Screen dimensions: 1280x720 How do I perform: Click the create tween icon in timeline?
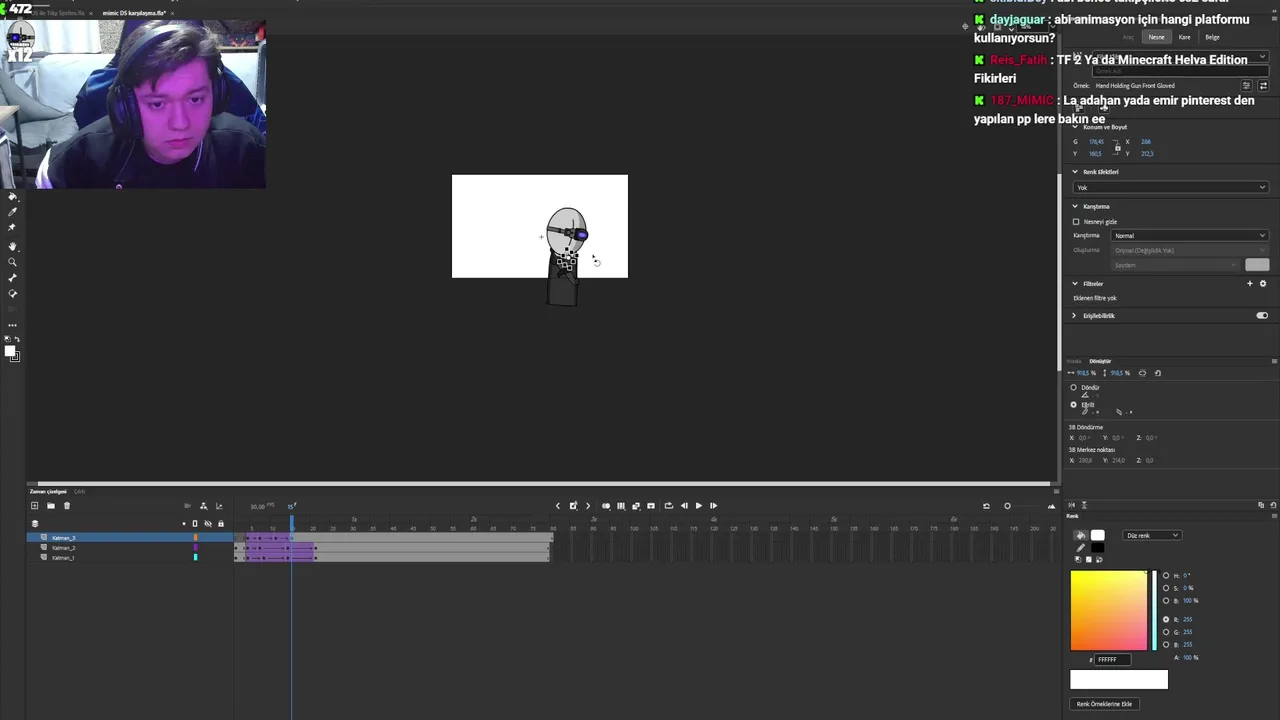click(x=636, y=506)
